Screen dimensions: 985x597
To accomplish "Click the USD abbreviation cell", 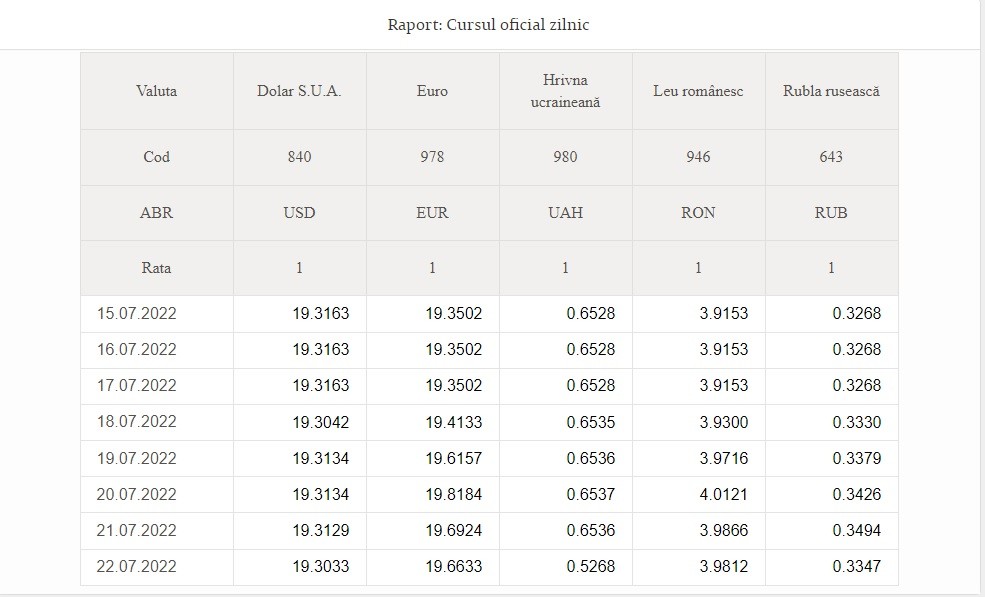I will coord(299,213).
